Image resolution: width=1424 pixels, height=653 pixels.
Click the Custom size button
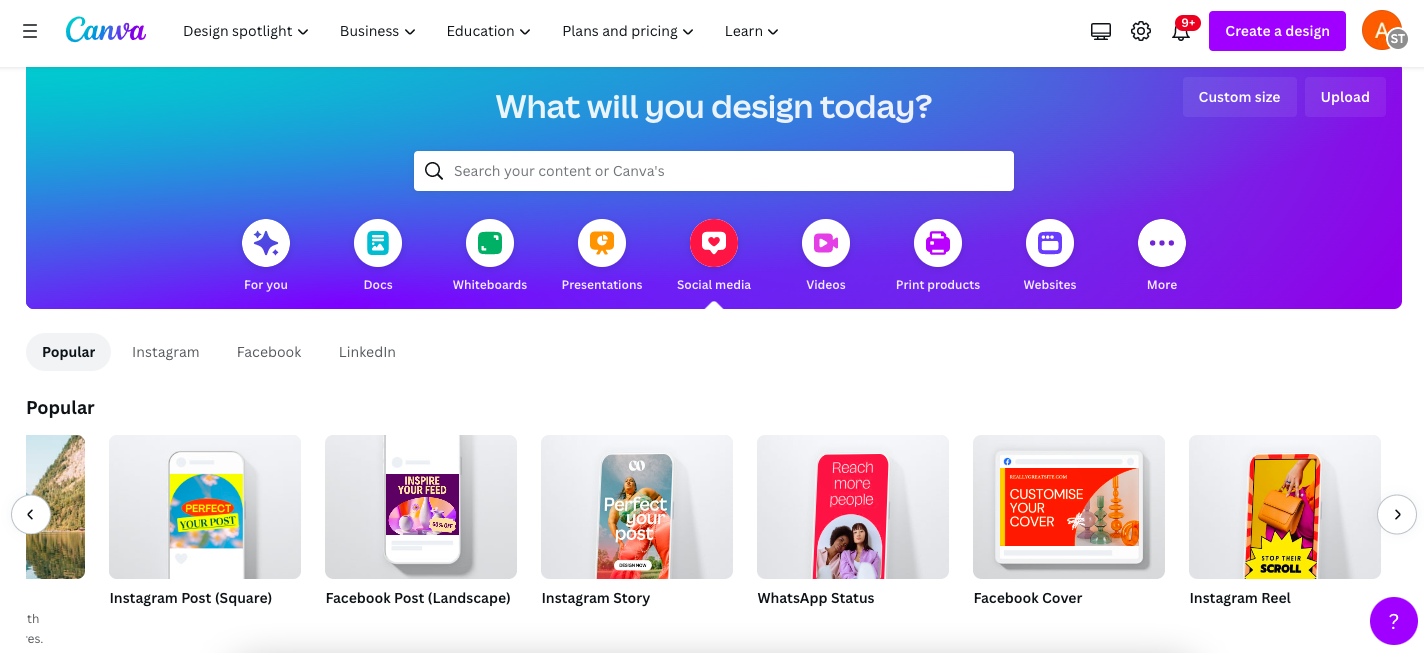click(x=1240, y=97)
